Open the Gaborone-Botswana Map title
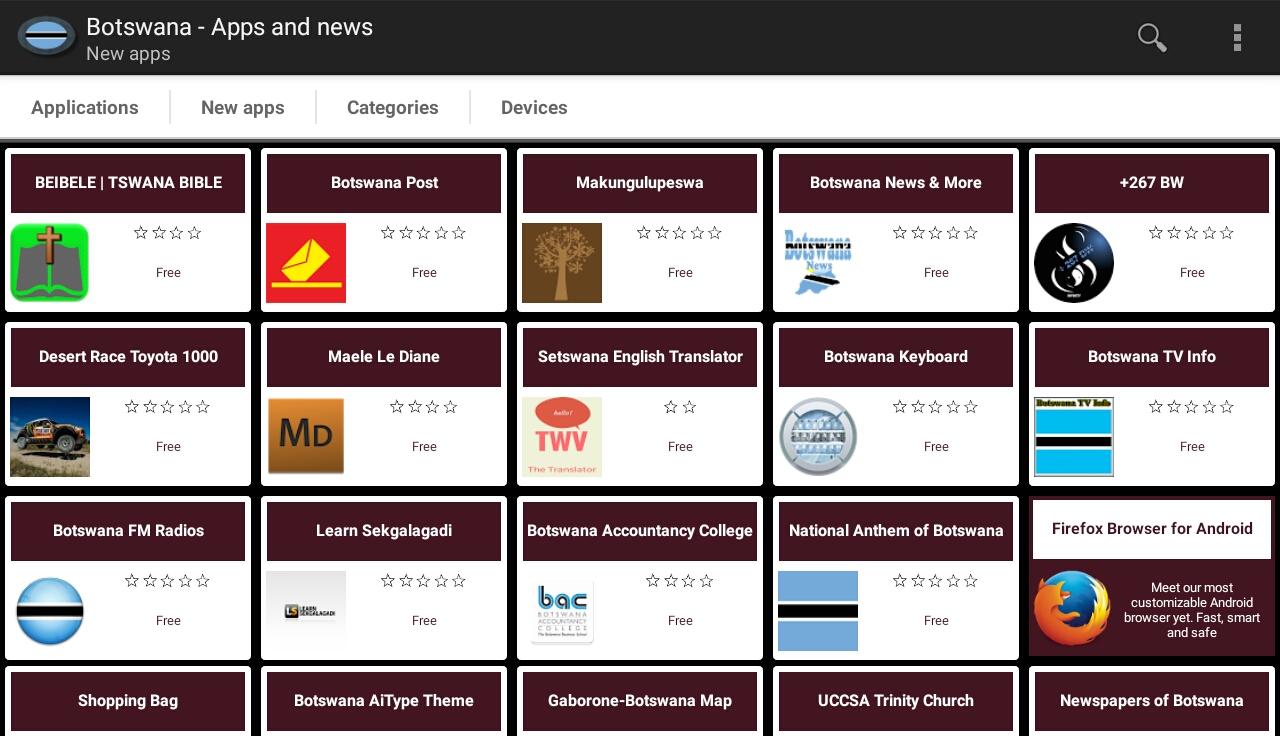Image resolution: width=1280 pixels, height=736 pixels. pyautogui.click(x=640, y=701)
